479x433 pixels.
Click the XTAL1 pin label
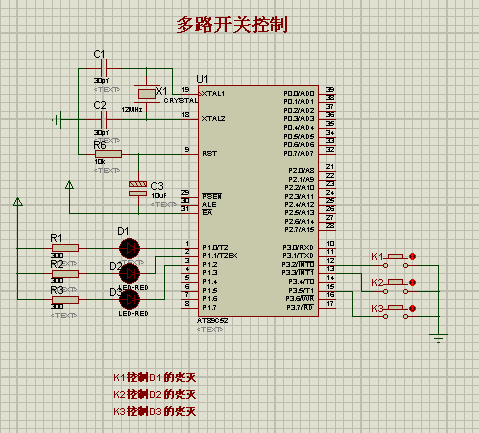[214, 94]
